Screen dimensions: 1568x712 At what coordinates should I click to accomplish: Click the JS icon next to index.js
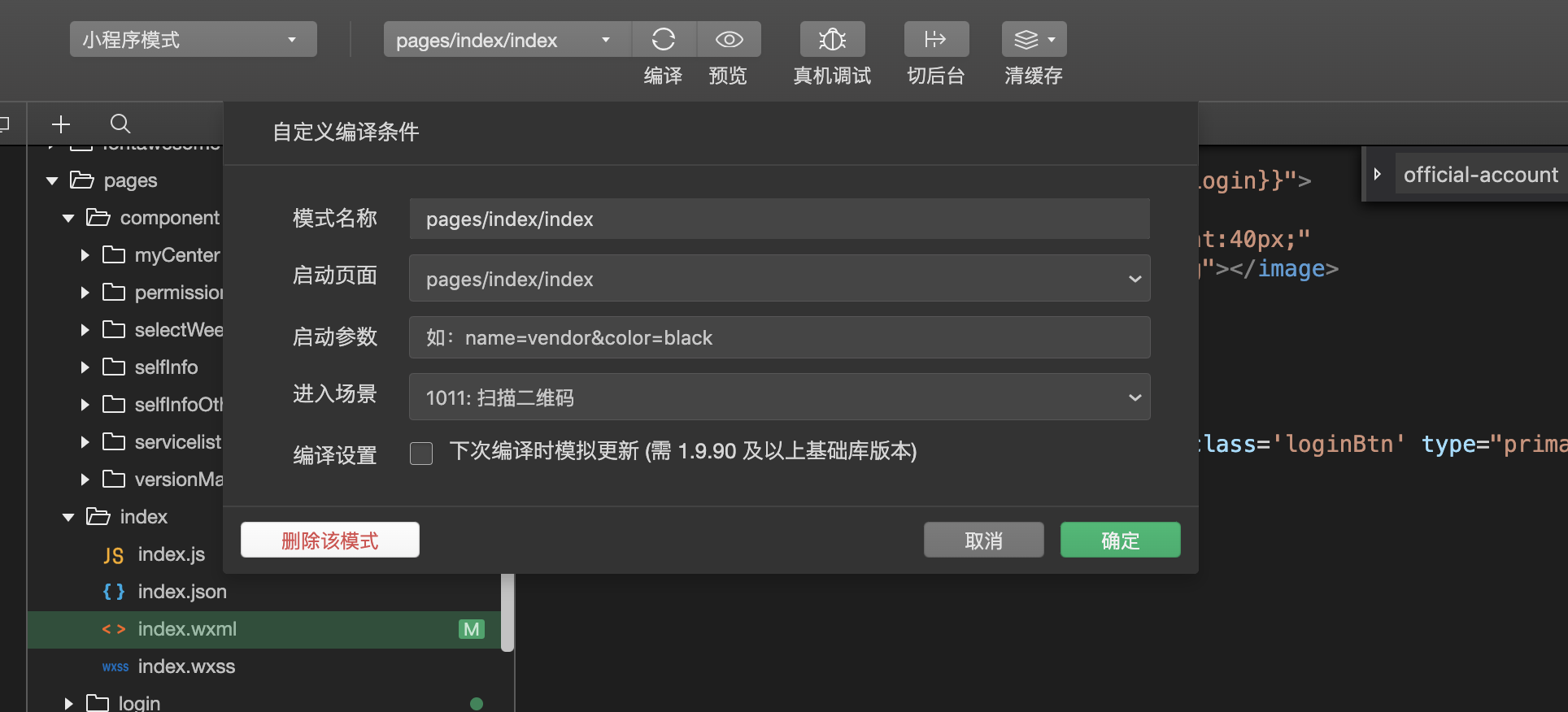pyautogui.click(x=113, y=555)
